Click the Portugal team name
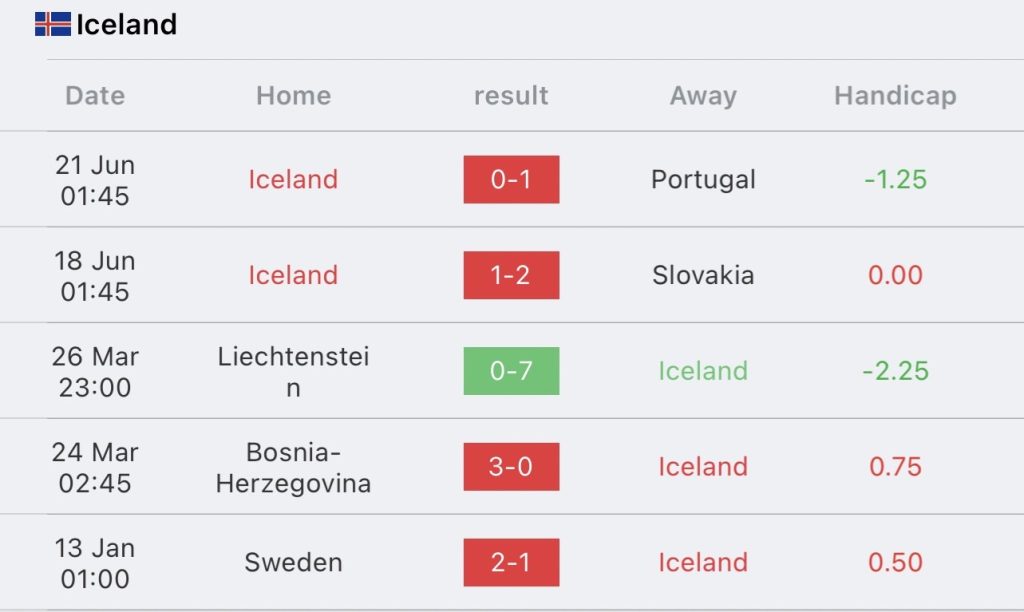The image size is (1024, 612). [x=703, y=180]
